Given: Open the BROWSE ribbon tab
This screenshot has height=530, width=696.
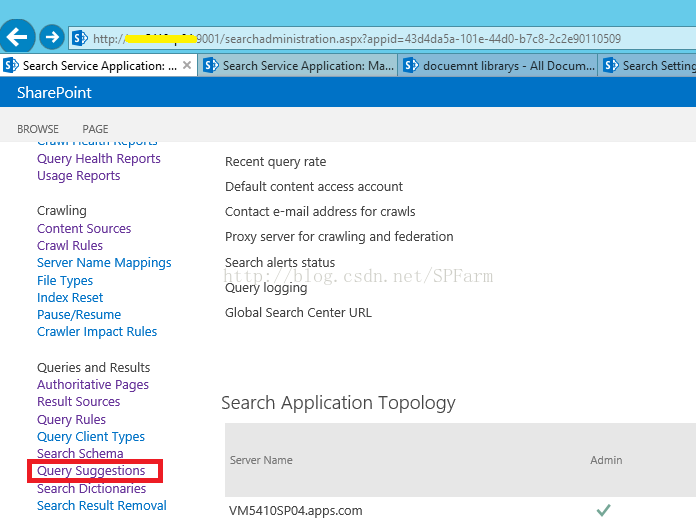Looking at the screenshot, I should [x=38, y=129].
